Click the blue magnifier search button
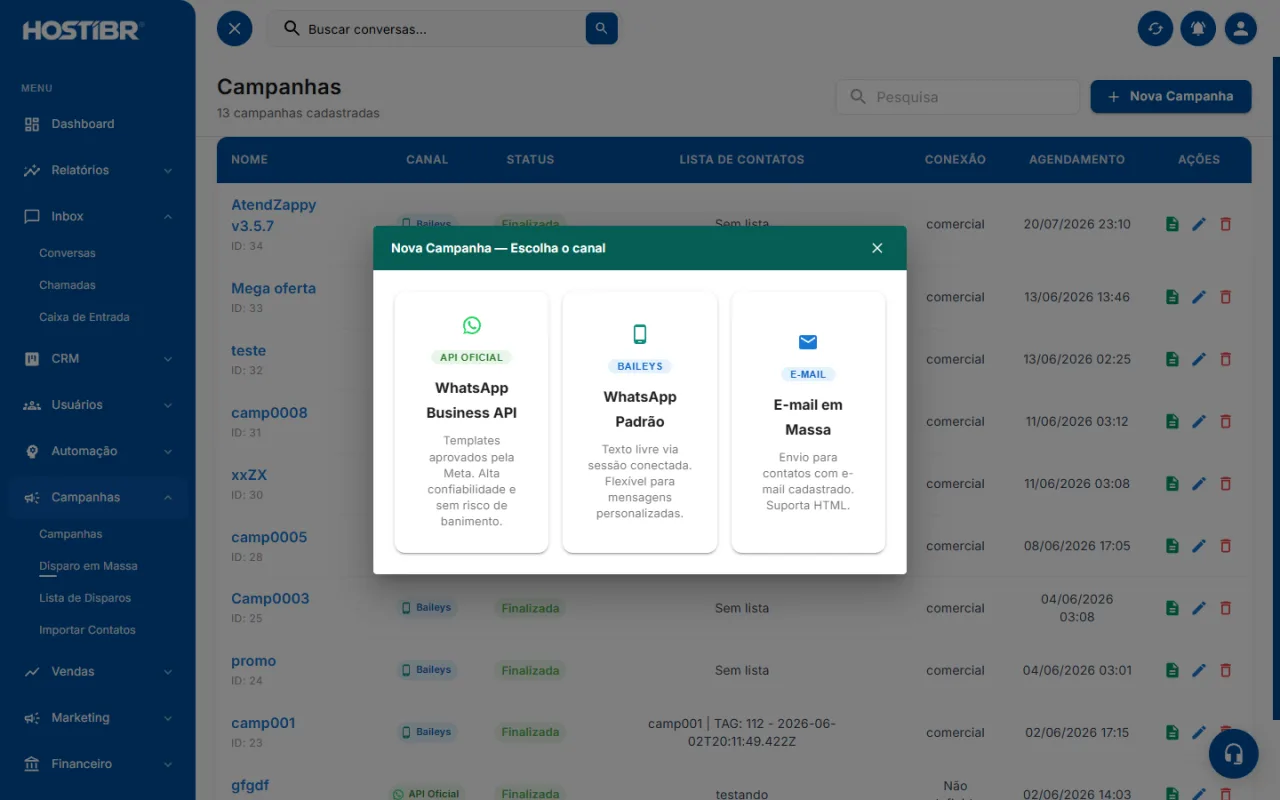This screenshot has width=1280, height=800. (601, 29)
